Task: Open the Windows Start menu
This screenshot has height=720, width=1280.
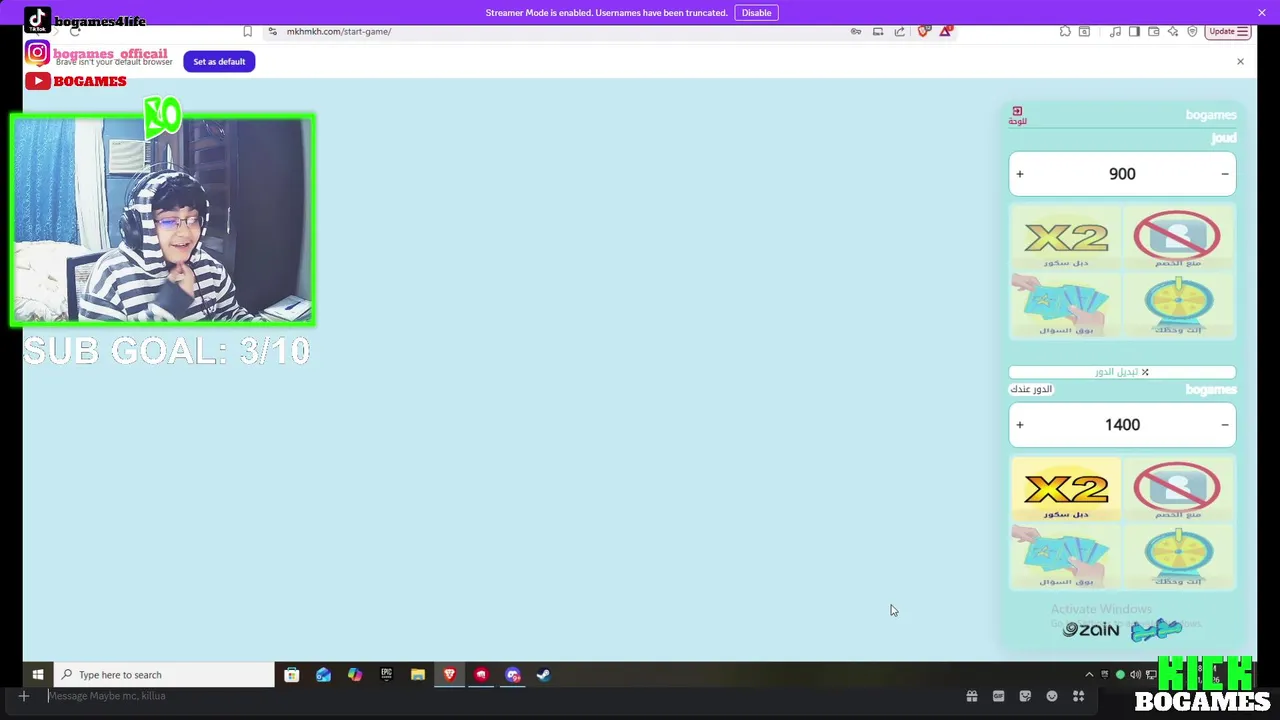Action: point(38,675)
